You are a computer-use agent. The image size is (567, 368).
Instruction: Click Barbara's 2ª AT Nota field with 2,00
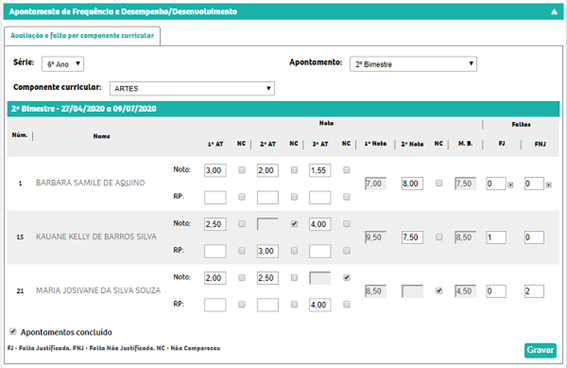(x=268, y=170)
